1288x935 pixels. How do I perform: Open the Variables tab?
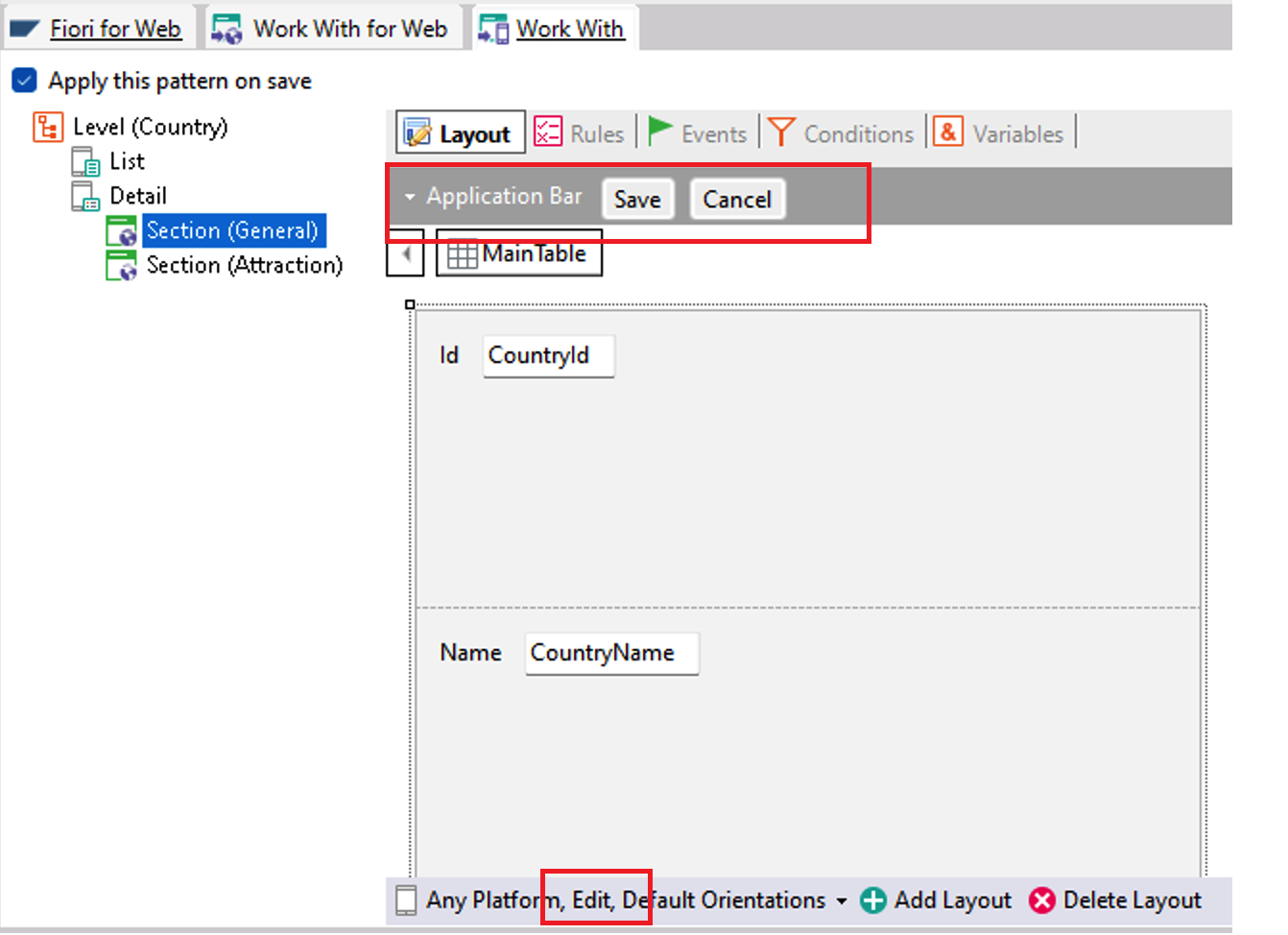click(x=1000, y=133)
